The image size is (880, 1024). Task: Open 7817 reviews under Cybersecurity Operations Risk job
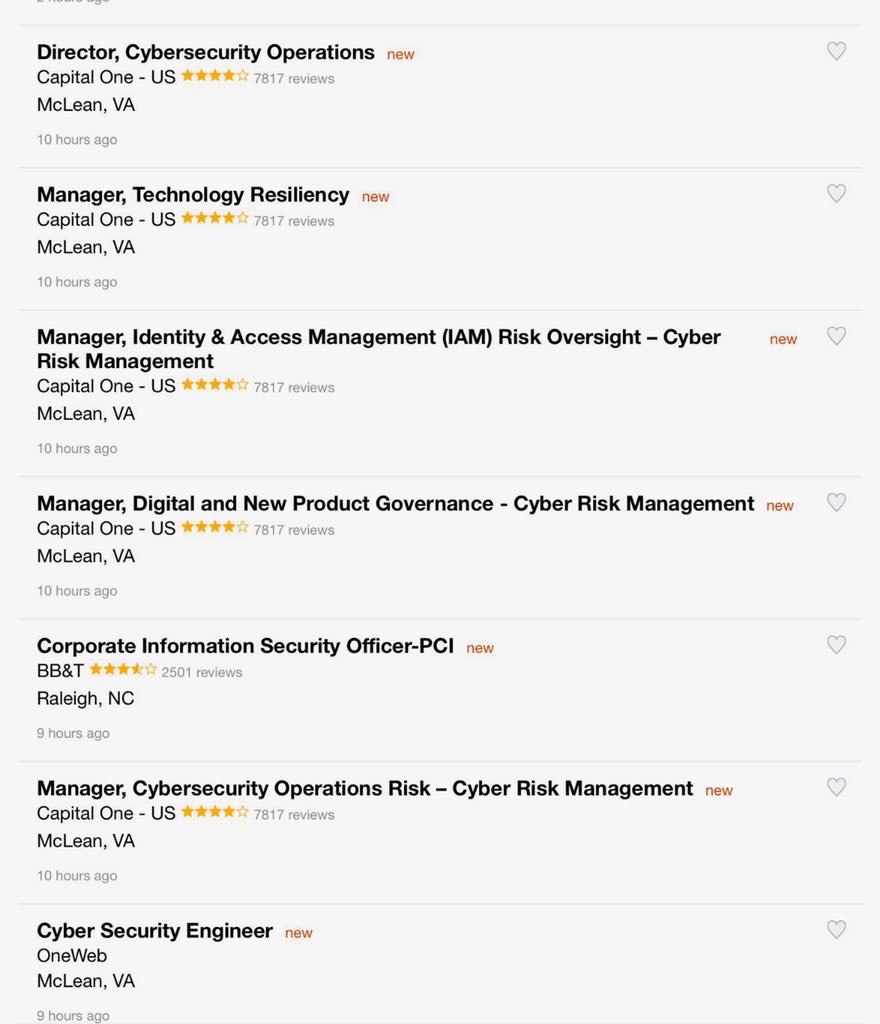point(294,814)
